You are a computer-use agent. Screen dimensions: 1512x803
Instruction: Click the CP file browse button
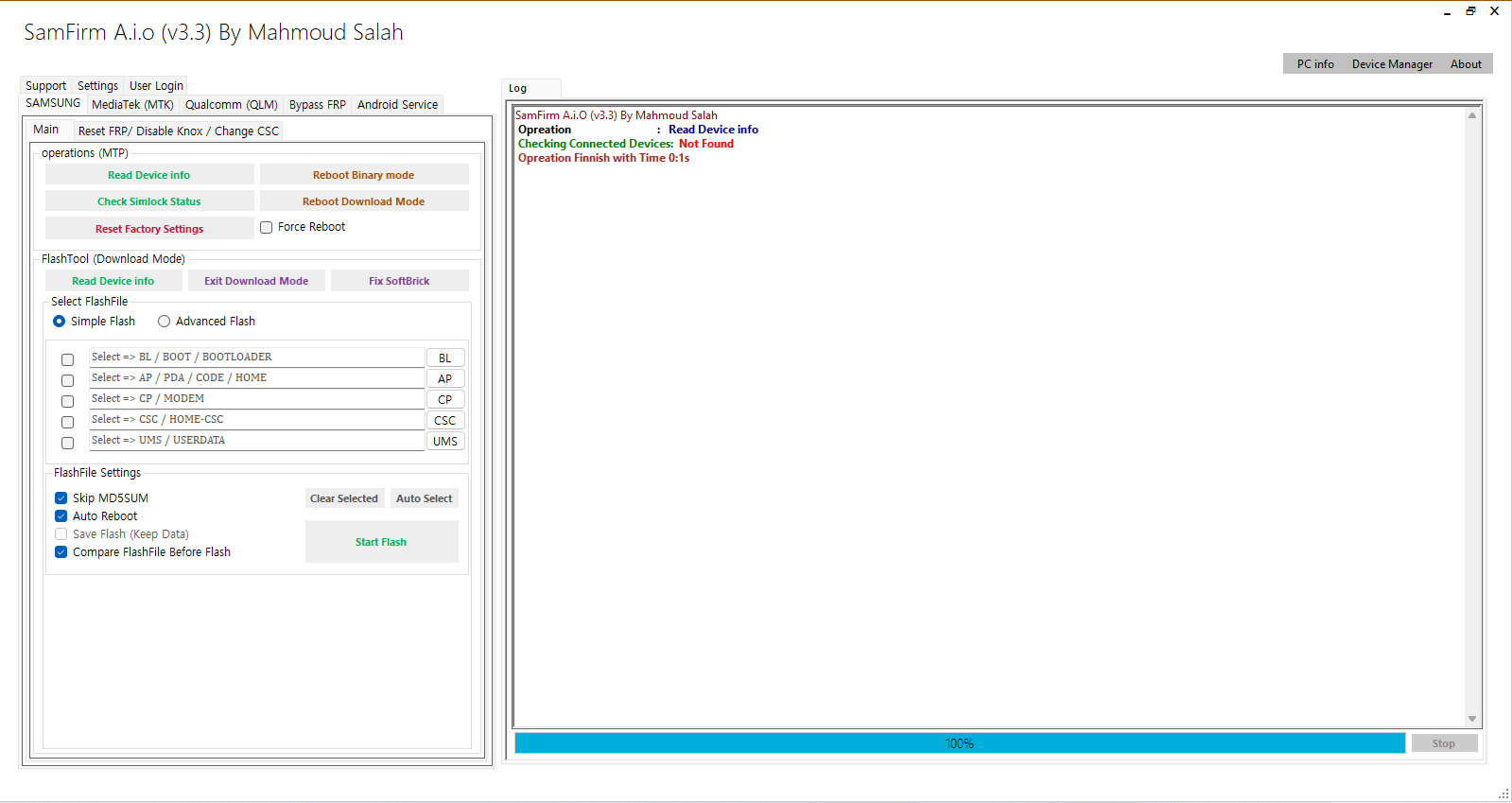[x=445, y=400]
